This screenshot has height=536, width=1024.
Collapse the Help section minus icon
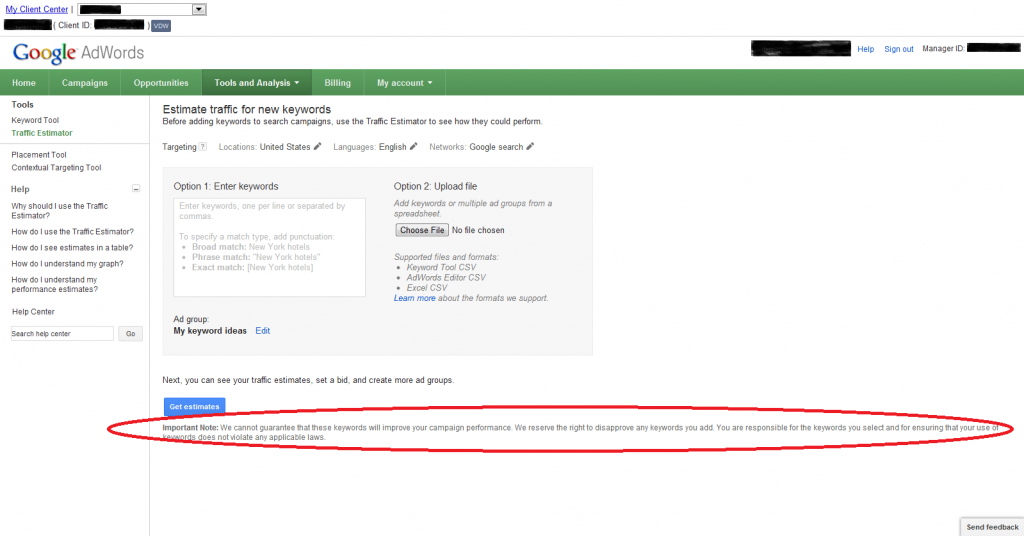click(136, 189)
